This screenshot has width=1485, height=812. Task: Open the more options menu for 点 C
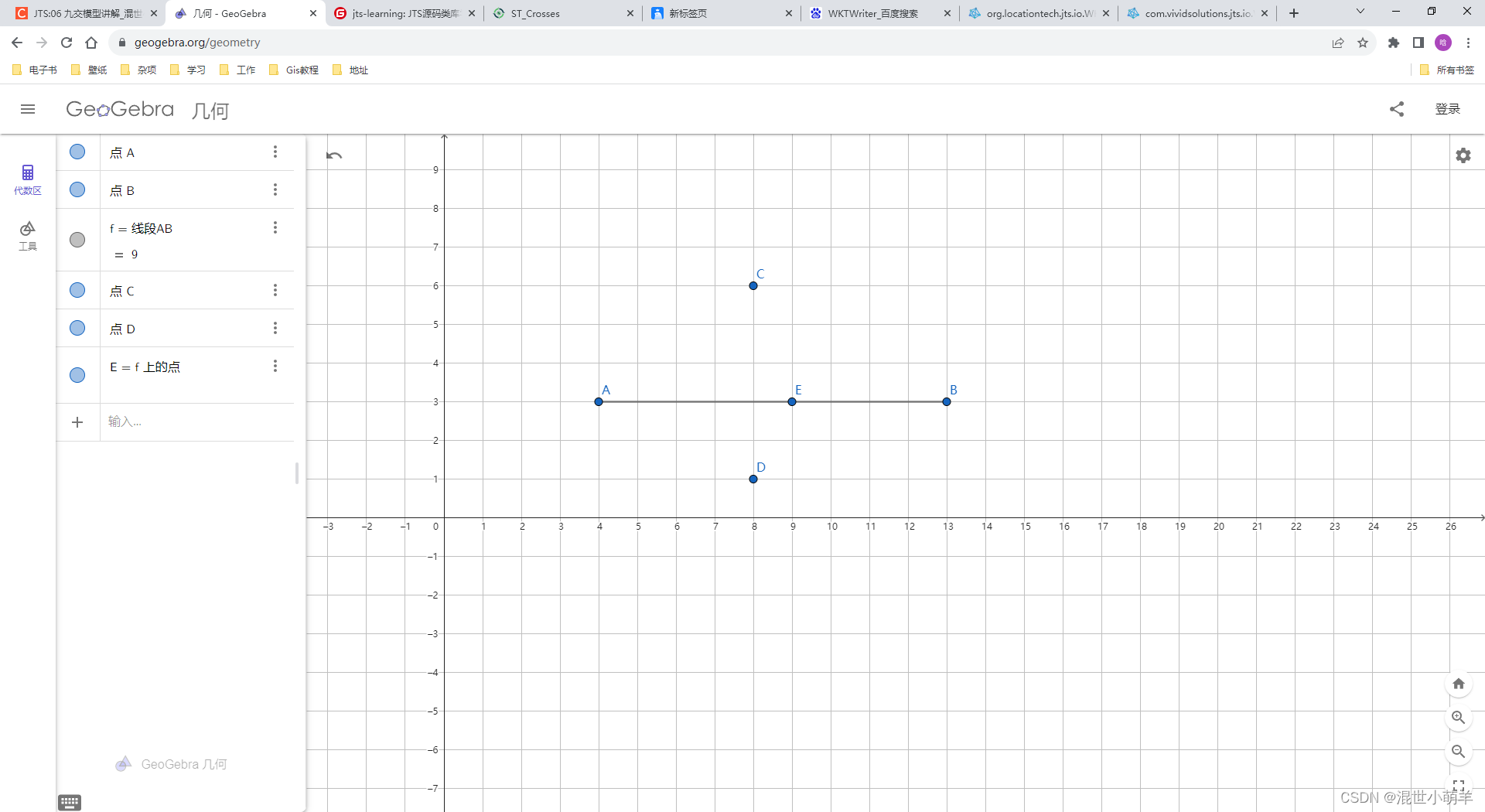point(275,290)
